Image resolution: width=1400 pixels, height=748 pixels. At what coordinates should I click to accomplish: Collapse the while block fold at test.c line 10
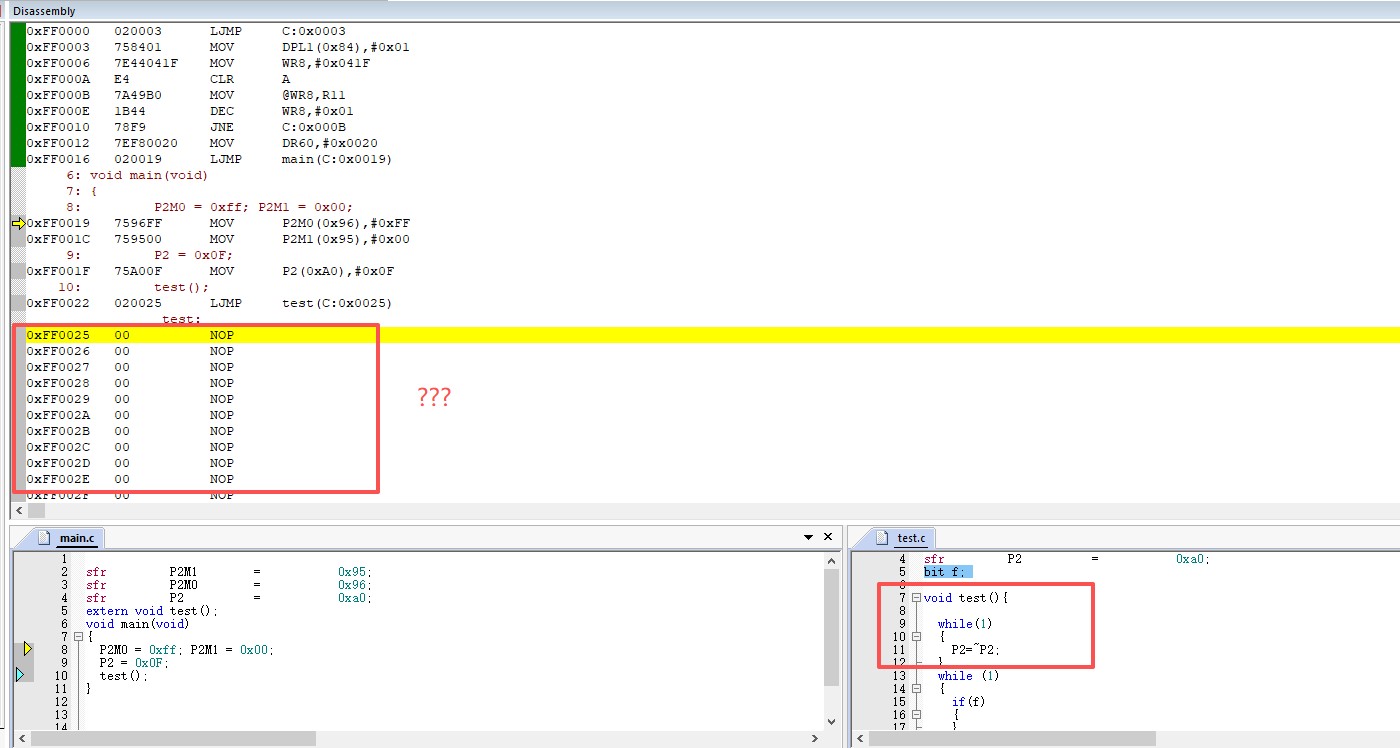[915, 637]
